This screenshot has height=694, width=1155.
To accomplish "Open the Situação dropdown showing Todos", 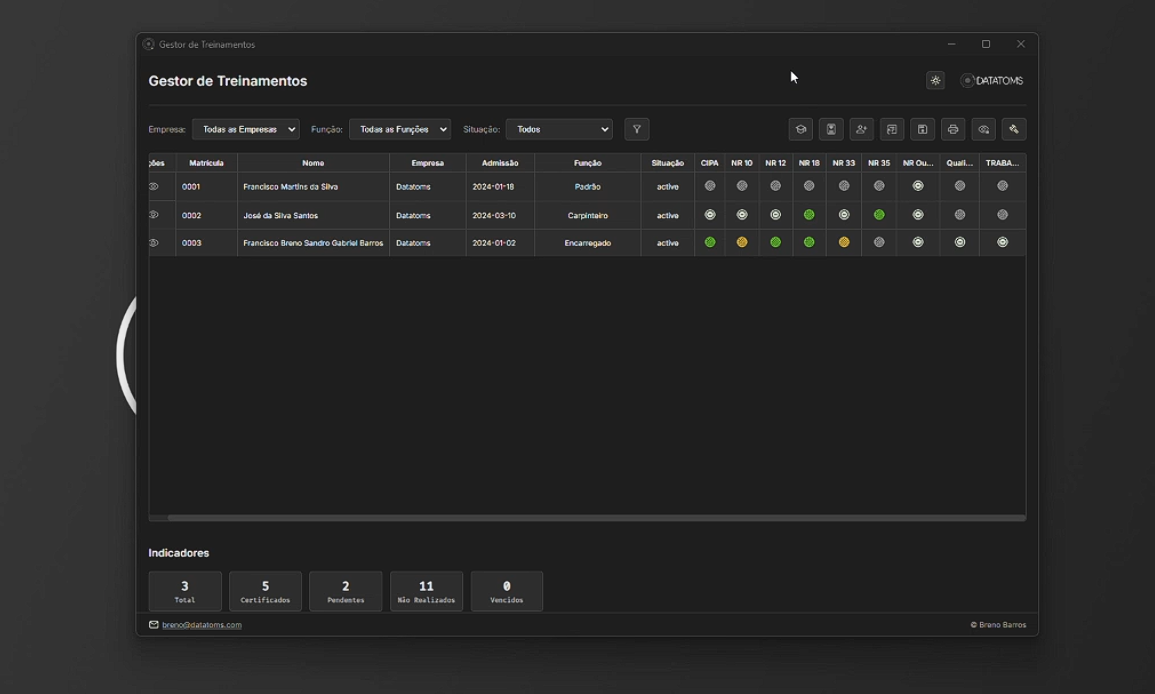I will point(559,130).
